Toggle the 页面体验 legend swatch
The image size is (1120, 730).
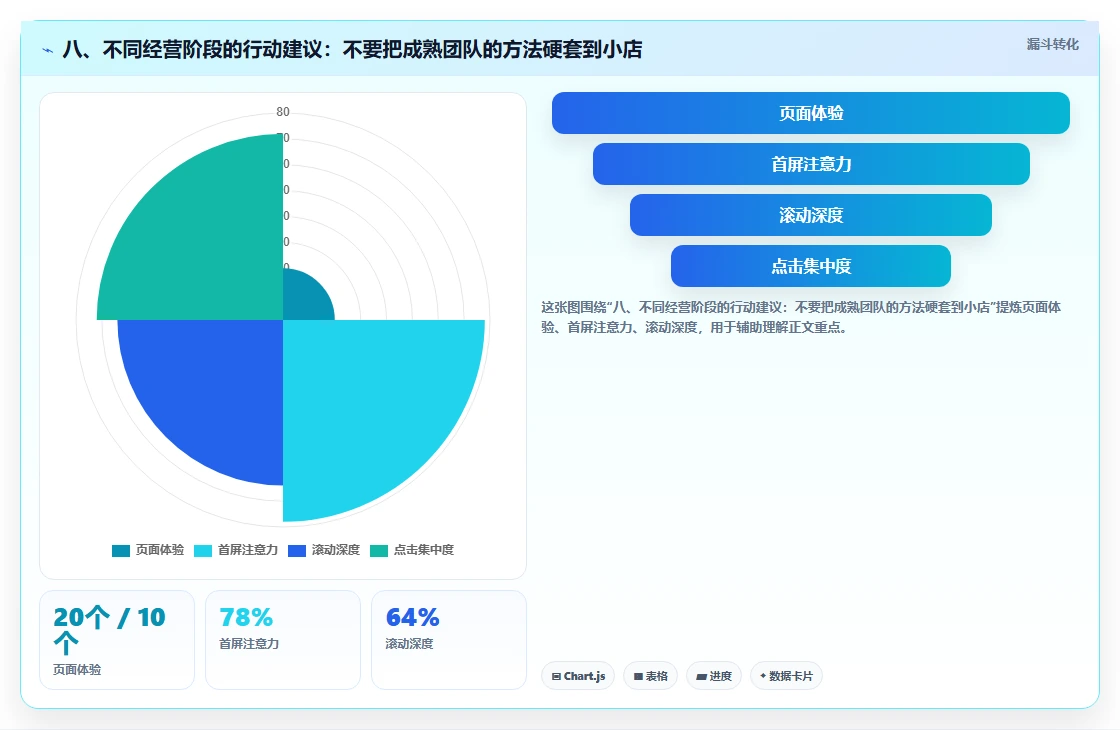pyautogui.click(x=121, y=550)
